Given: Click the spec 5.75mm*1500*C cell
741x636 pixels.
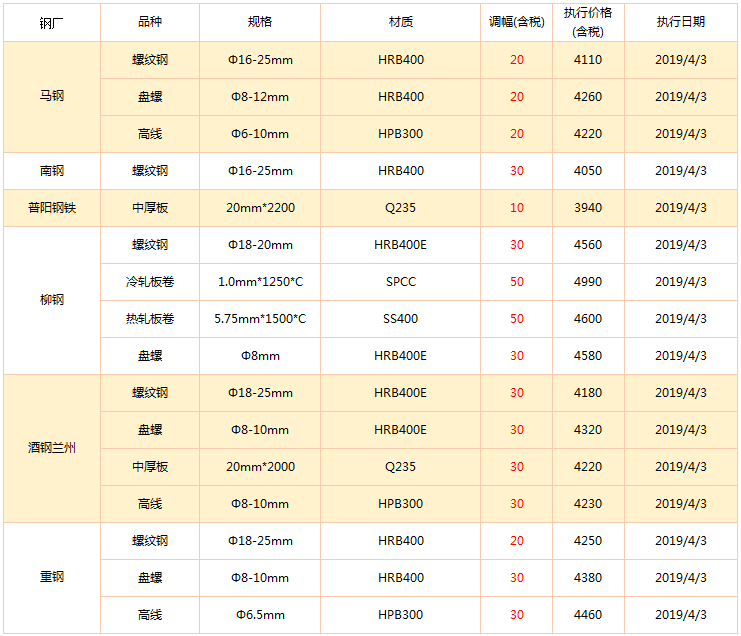Looking at the screenshot, I should [x=260, y=319].
